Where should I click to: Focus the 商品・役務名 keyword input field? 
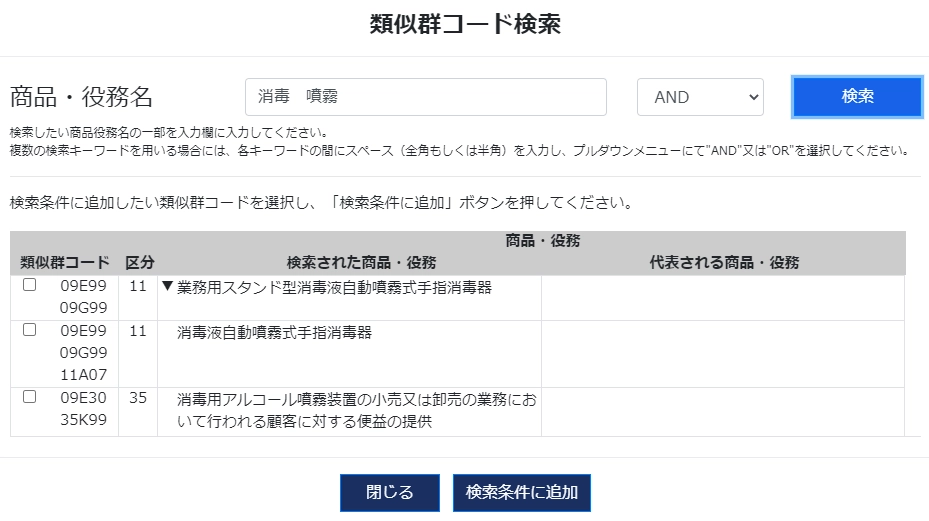point(425,97)
